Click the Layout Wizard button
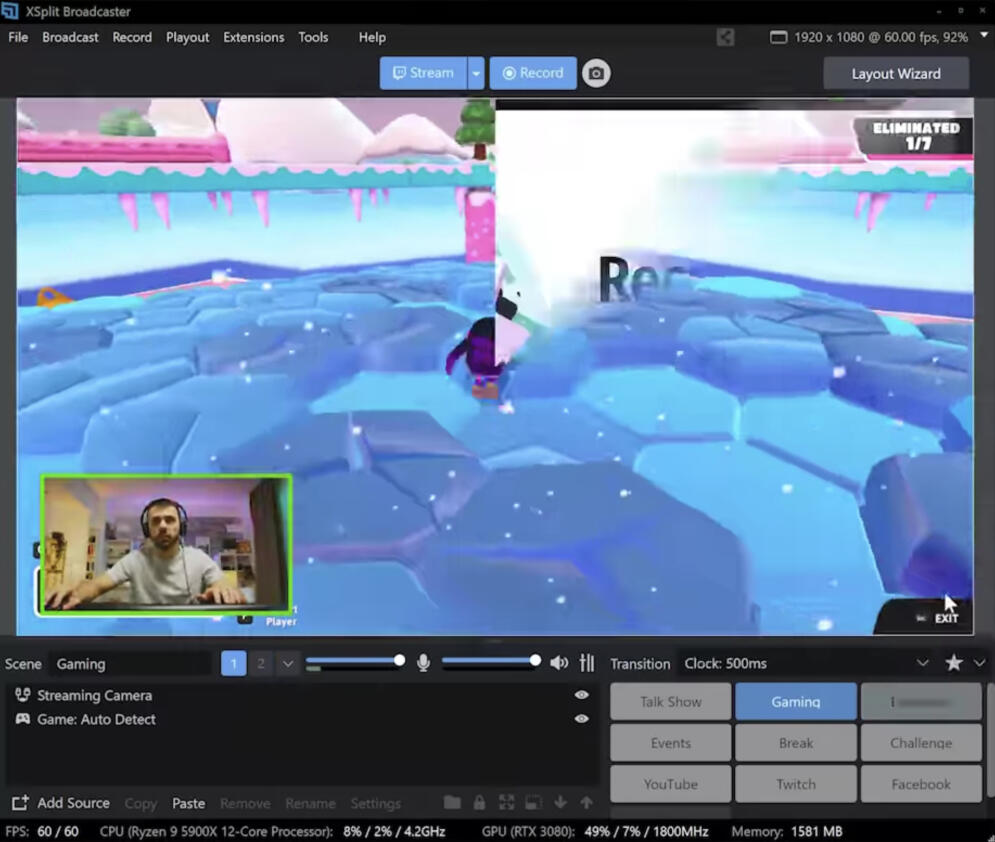The width and height of the screenshot is (995, 842). pos(895,73)
